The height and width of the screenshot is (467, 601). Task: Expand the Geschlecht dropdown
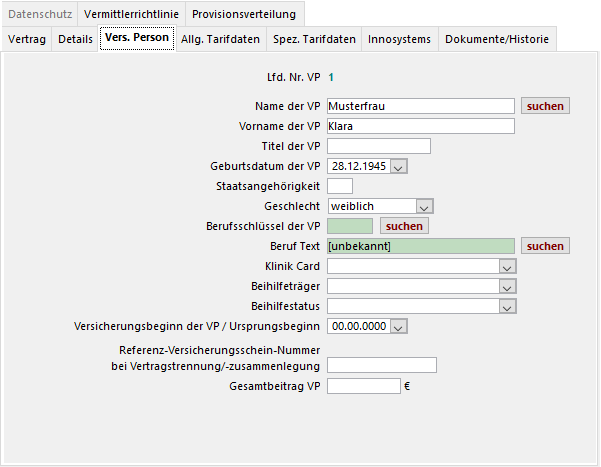(x=424, y=206)
